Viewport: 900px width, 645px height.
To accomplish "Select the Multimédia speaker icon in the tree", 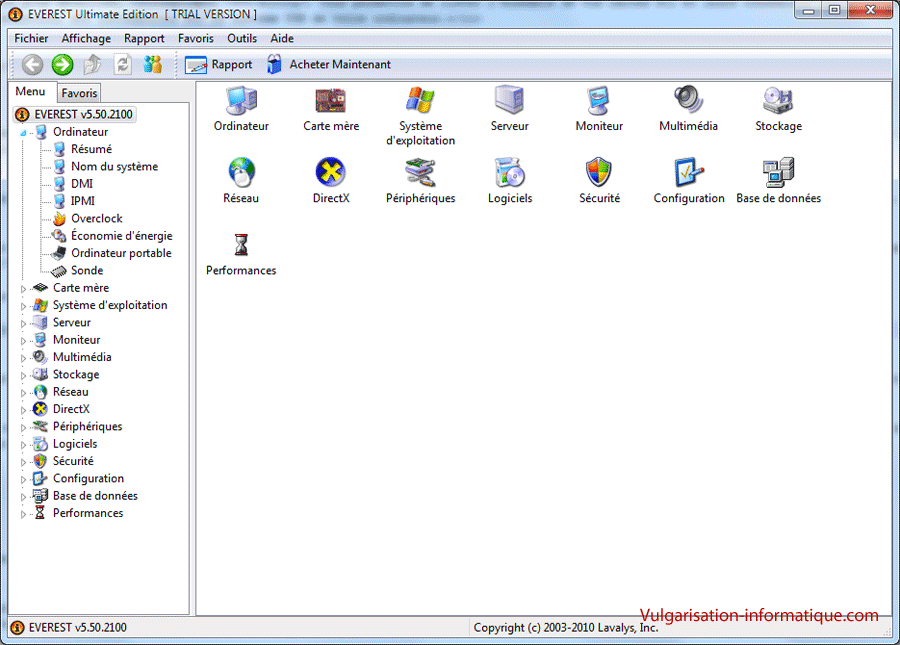I will (40, 357).
